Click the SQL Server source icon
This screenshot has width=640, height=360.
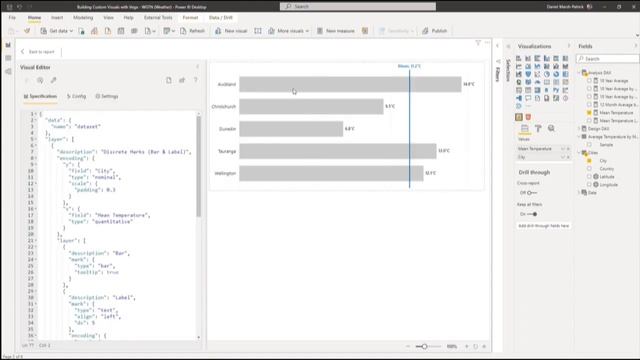tap(108, 31)
